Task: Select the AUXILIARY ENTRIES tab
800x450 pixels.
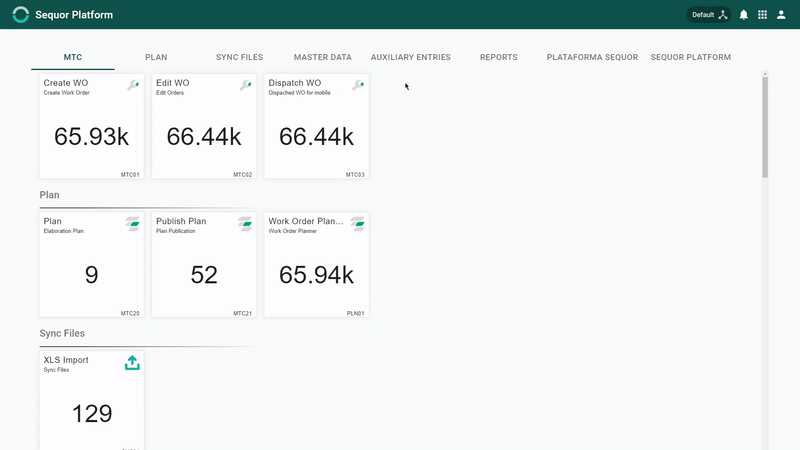Action: click(x=411, y=57)
